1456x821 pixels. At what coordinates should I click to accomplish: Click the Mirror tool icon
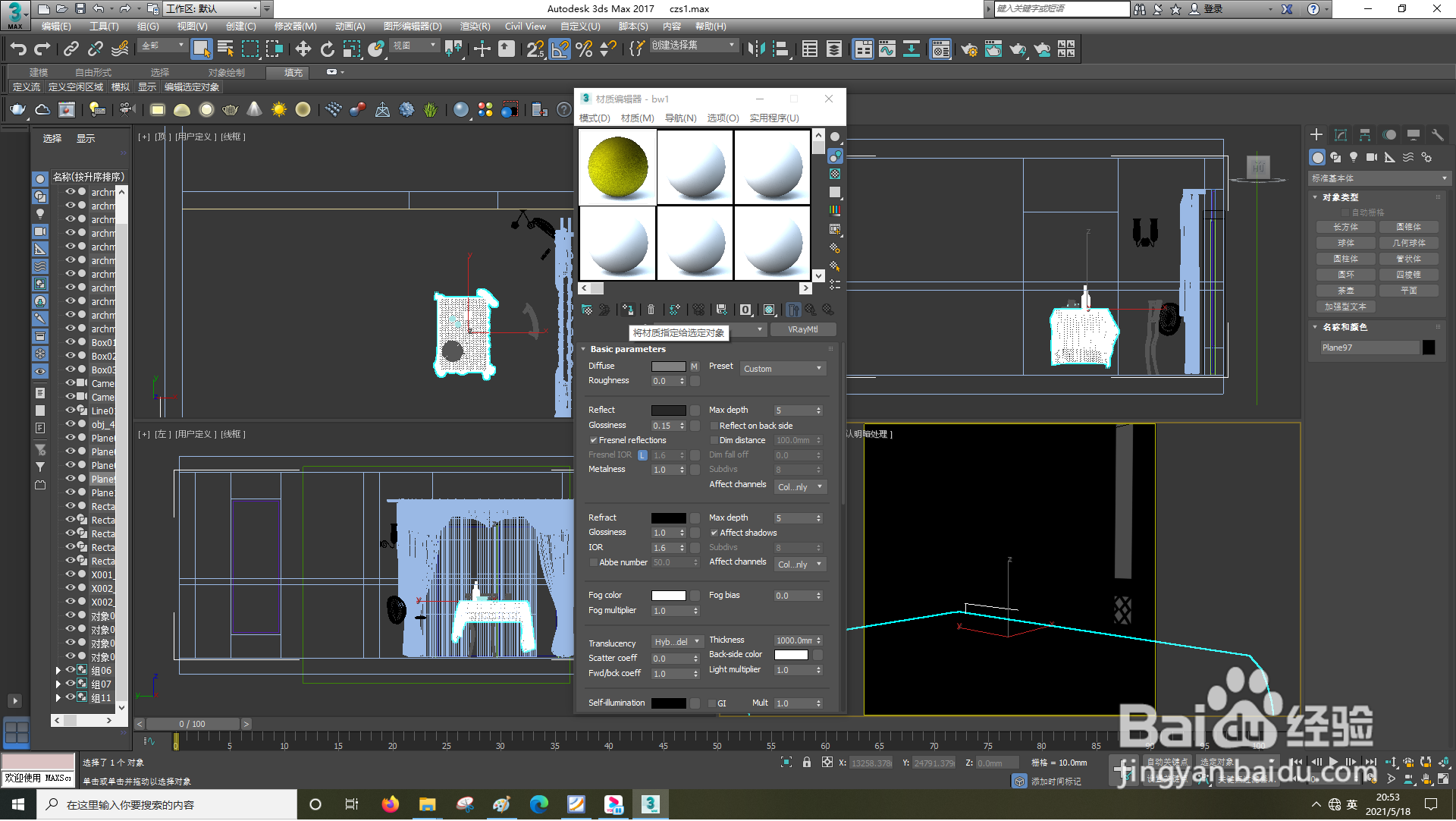click(x=756, y=50)
